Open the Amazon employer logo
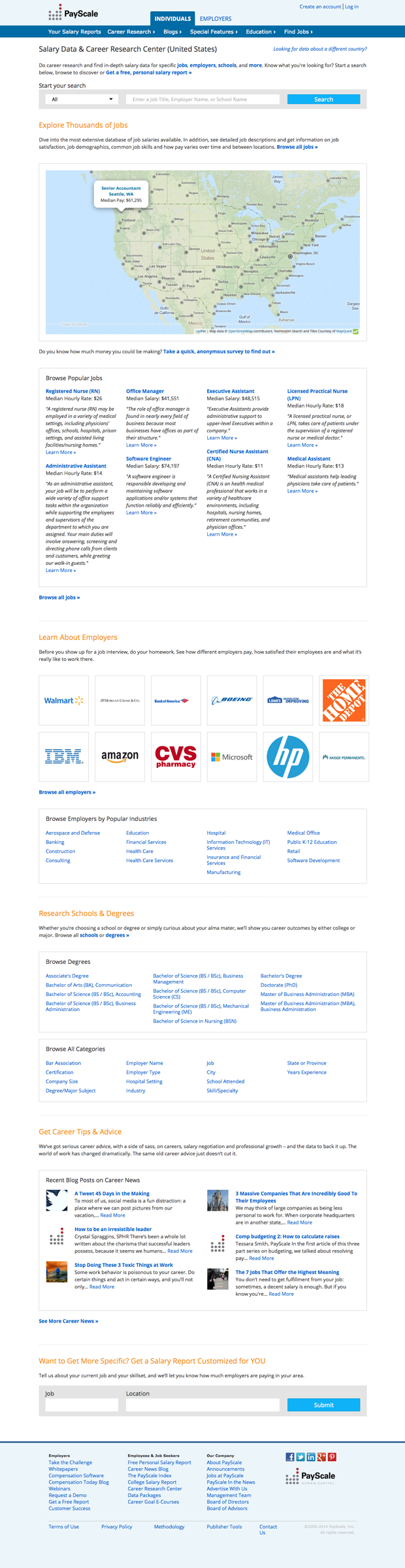 [120, 756]
